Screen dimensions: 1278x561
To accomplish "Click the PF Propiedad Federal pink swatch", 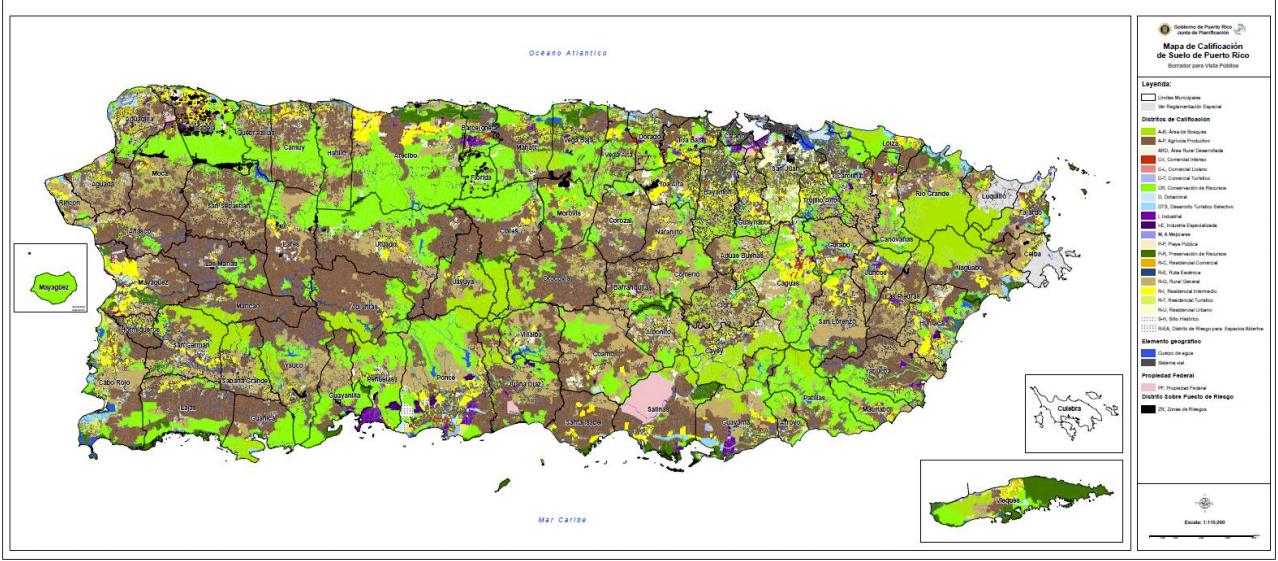I will coord(1148,387).
